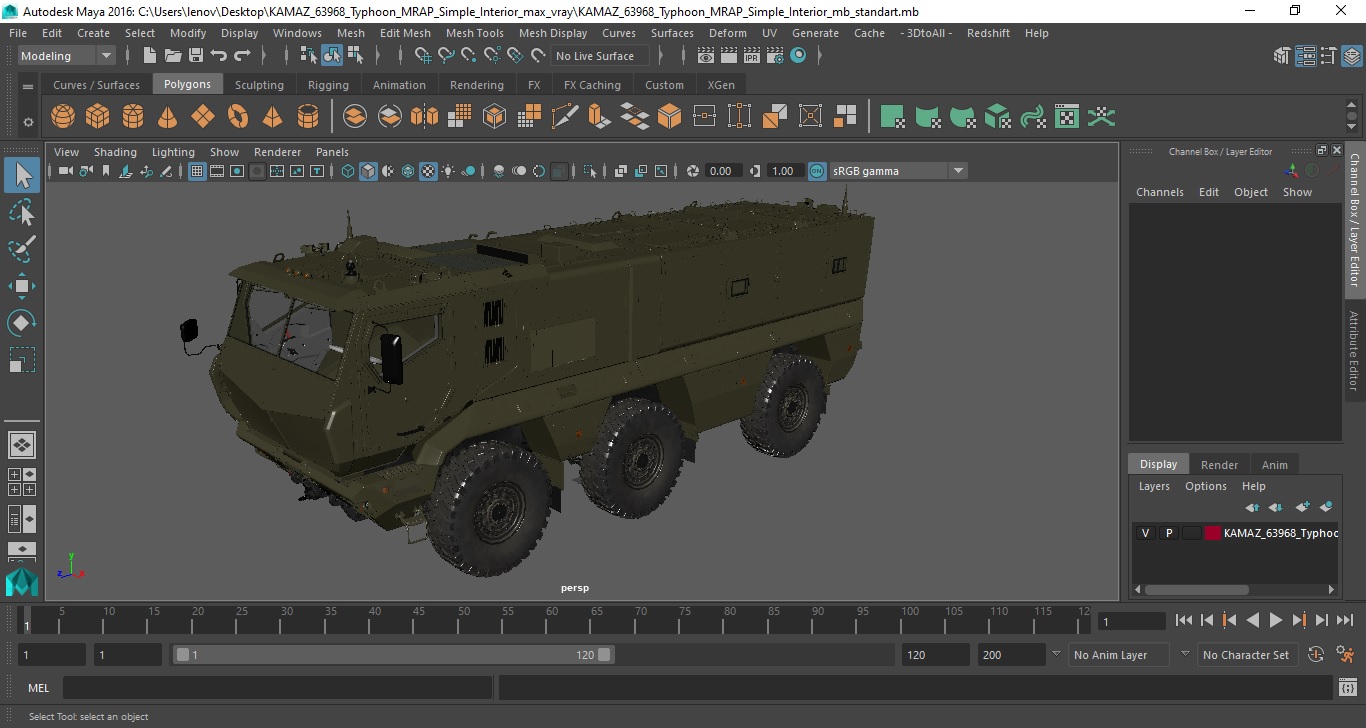Click the MEL command input field
The image size is (1366, 728).
click(x=278, y=688)
